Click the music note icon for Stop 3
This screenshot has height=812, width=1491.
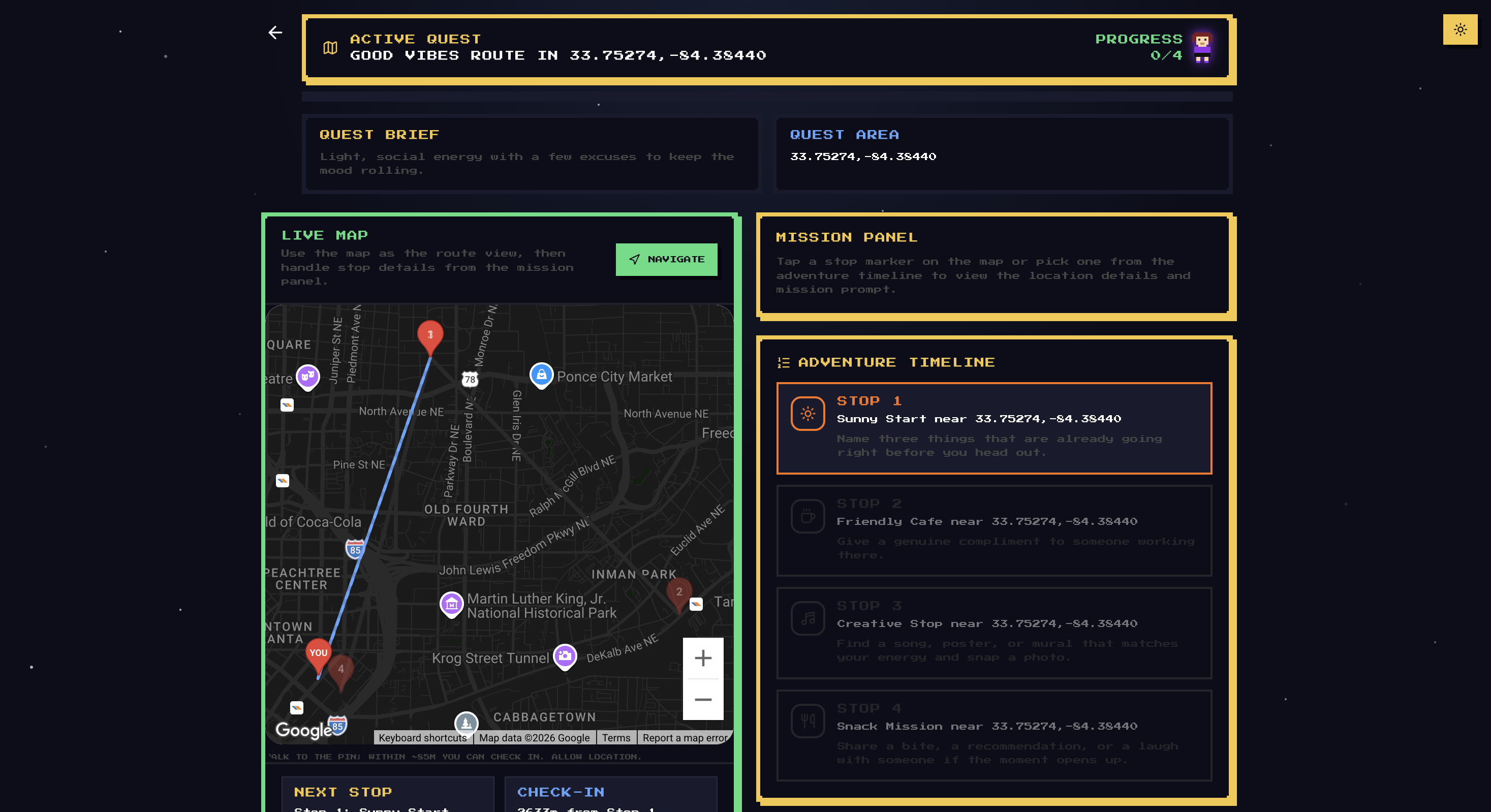click(807, 618)
